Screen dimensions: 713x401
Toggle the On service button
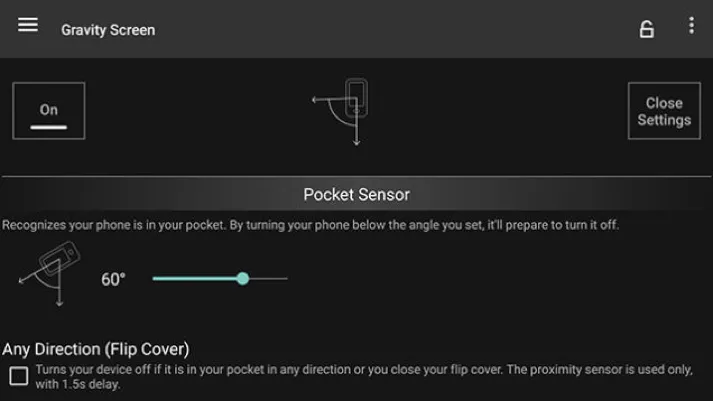coord(49,110)
